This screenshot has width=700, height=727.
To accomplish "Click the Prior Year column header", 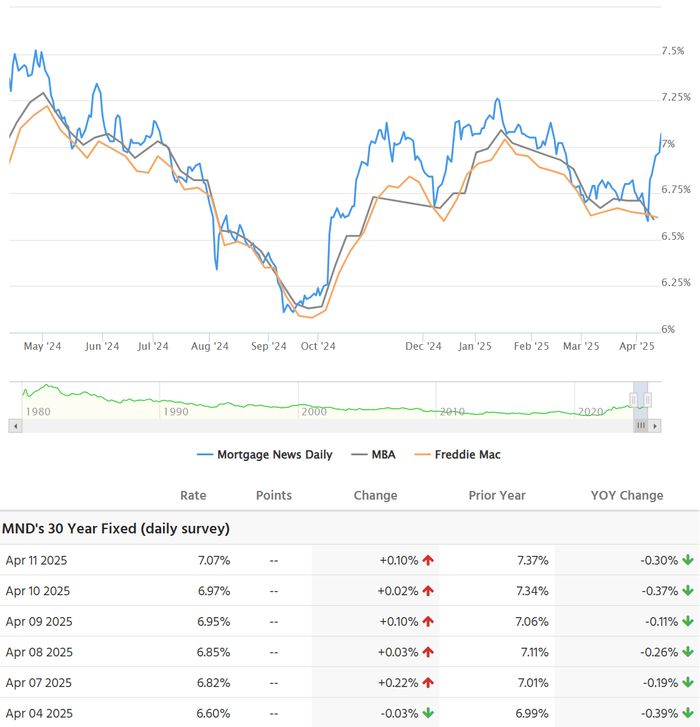I will pyautogui.click(x=497, y=495).
